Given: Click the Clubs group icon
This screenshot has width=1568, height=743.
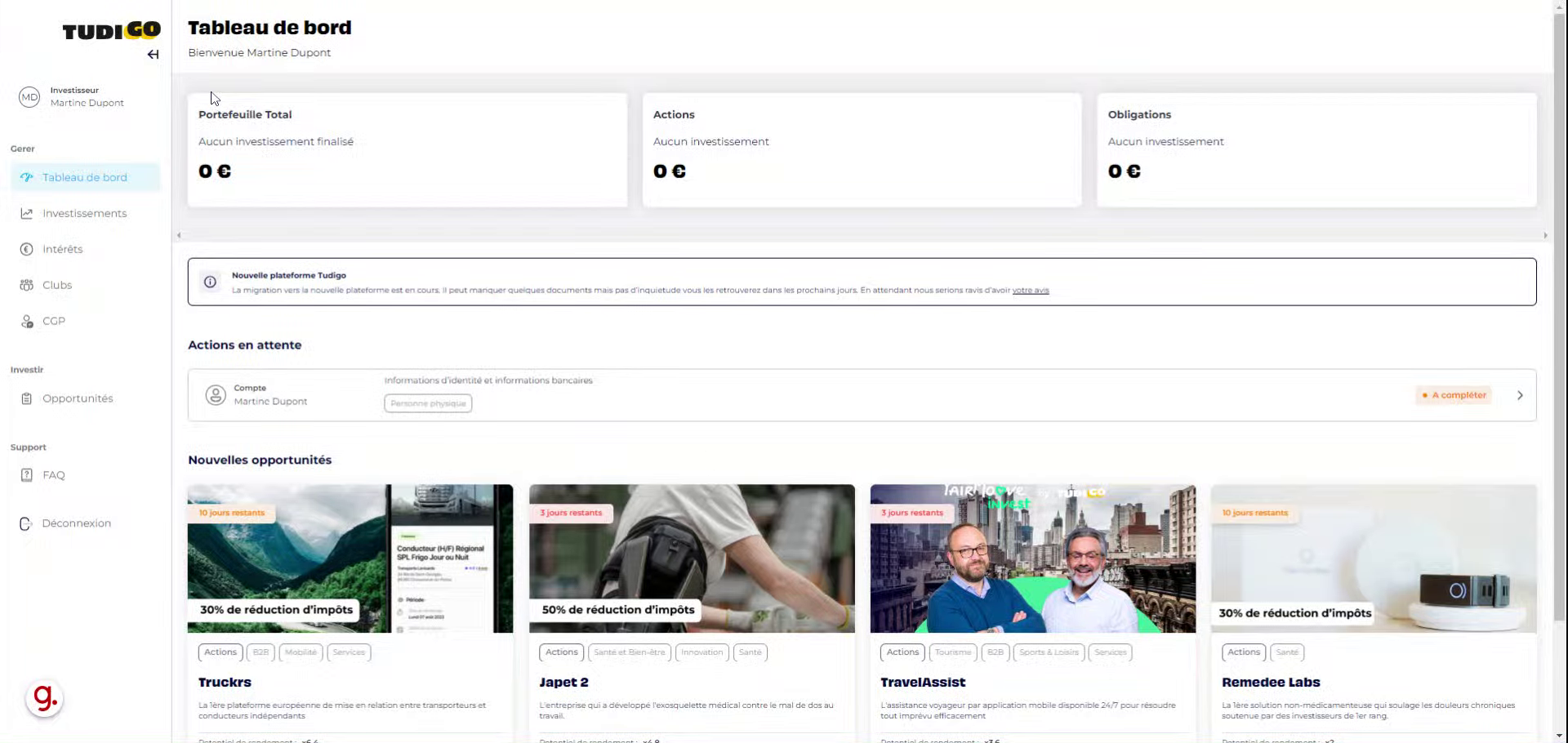Looking at the screenshot, I should point(27,285).
